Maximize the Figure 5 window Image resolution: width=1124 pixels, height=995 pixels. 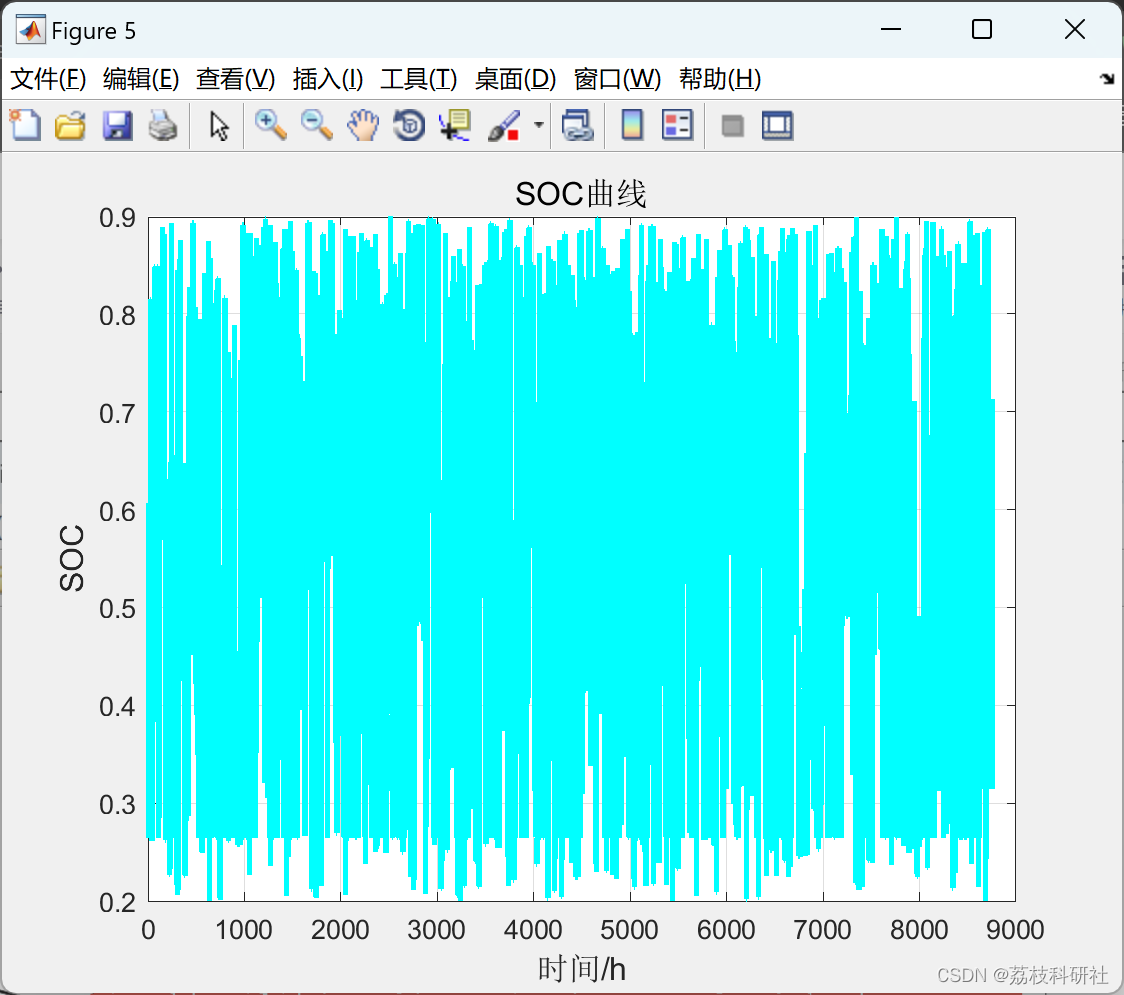(x=982, y=29)
